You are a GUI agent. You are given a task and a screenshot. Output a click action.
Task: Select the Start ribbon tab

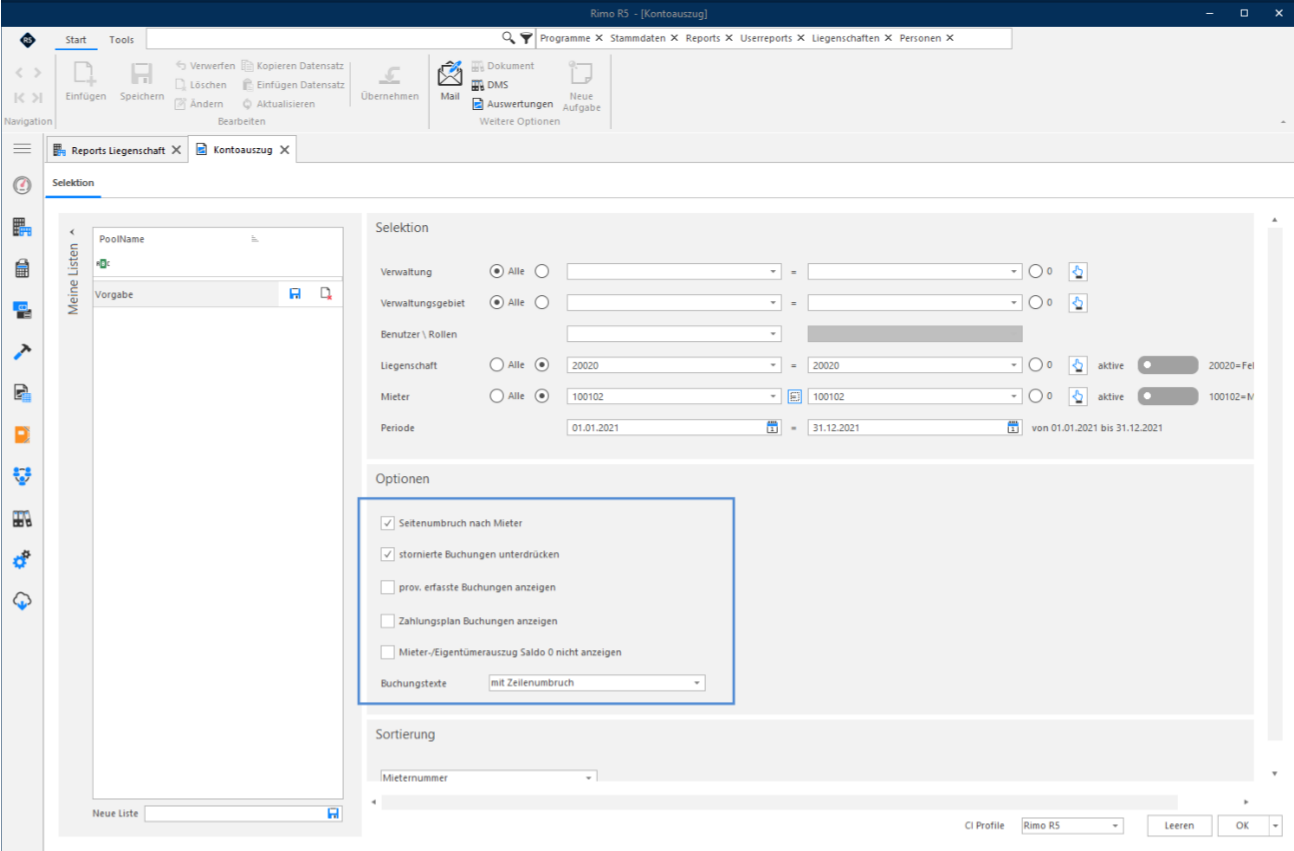[x=76, y=39]
